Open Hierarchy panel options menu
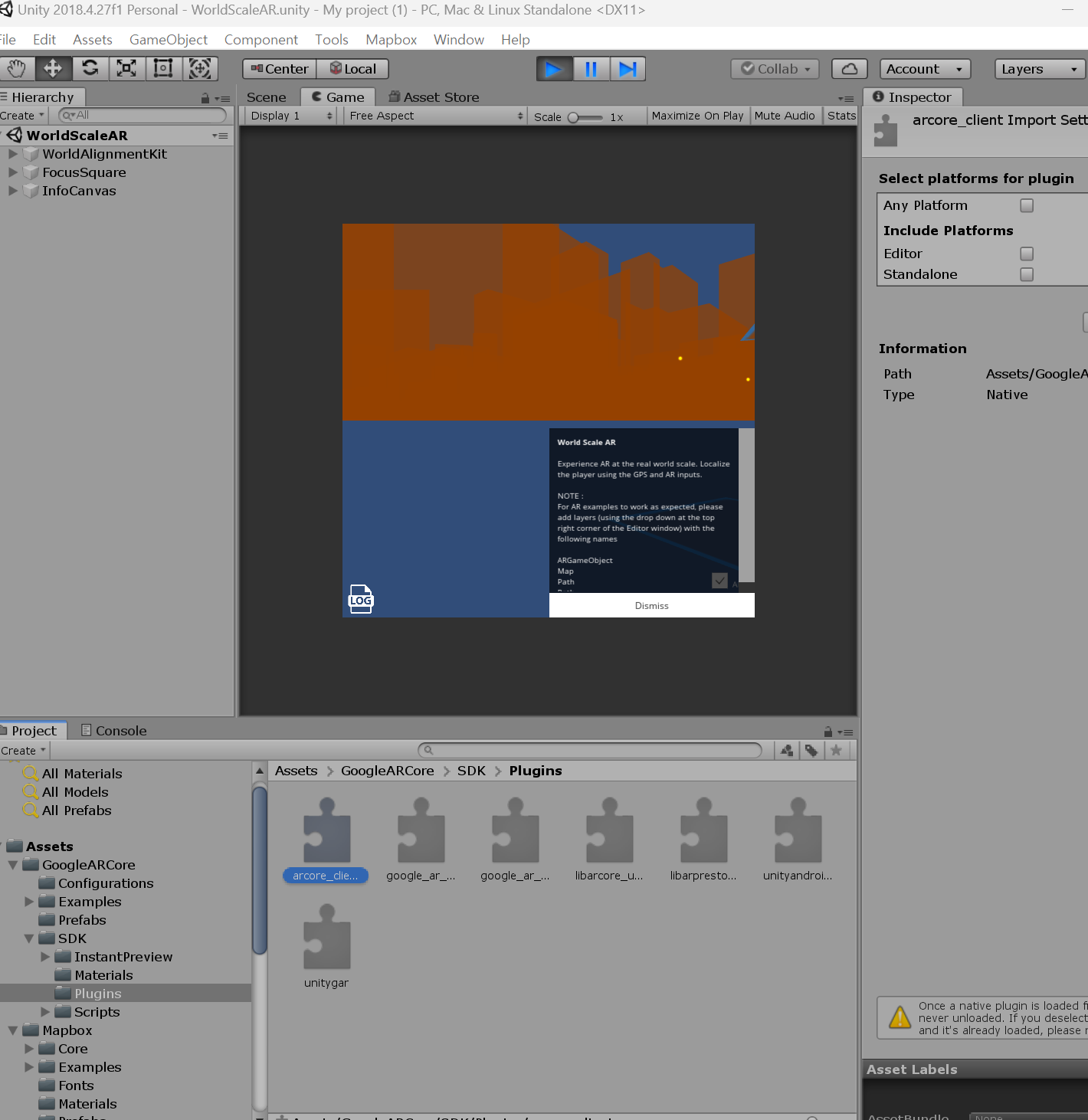This screenshot has height=1120, width=1088. click(x=222, y=99)
